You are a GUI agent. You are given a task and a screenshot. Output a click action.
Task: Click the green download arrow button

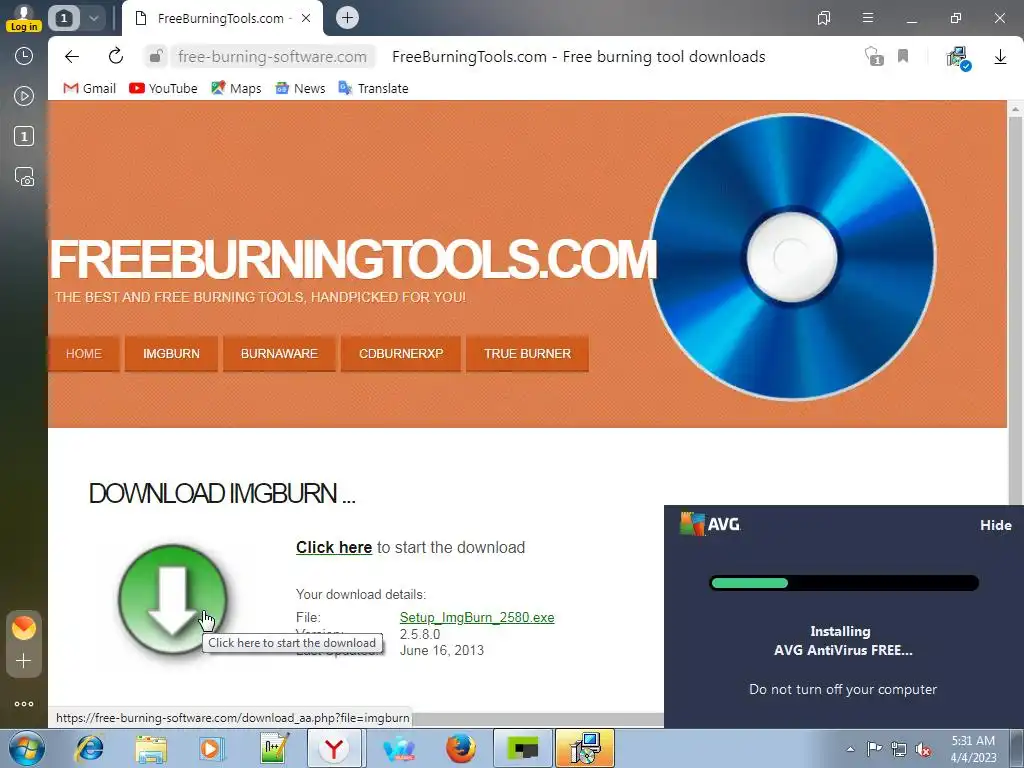[x=172, y=599]
